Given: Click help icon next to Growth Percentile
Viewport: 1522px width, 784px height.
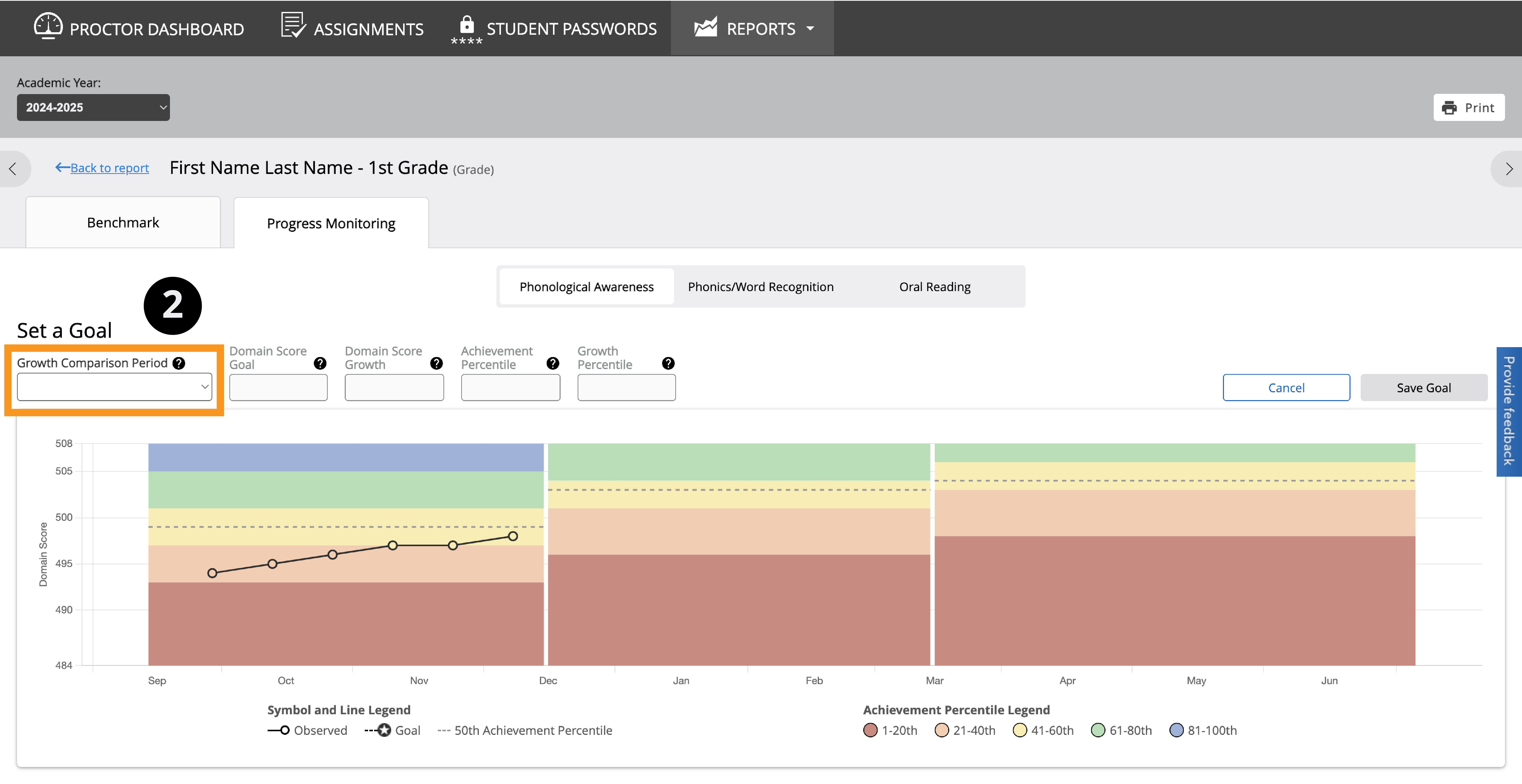Looking at the screenshot, I should click(668, 363).
